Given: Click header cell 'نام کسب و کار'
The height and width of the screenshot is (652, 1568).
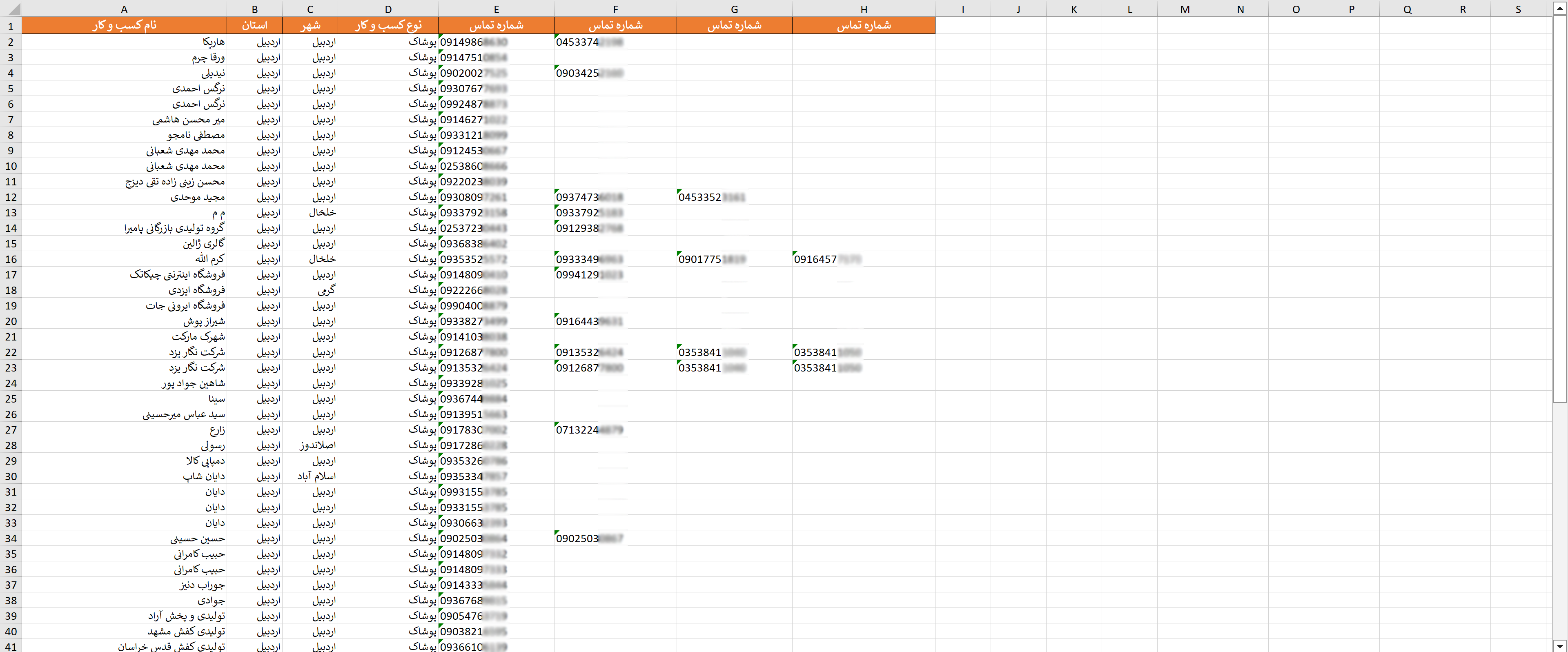Looking at the screenshot, I should click(x=124, y=25).
